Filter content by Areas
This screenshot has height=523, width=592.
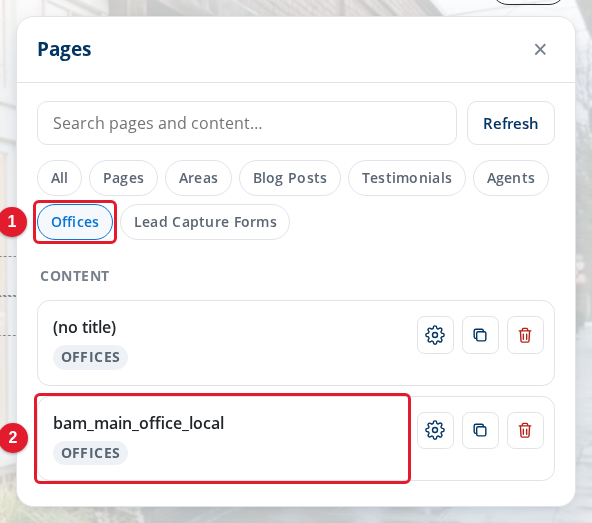pos(198,178)
